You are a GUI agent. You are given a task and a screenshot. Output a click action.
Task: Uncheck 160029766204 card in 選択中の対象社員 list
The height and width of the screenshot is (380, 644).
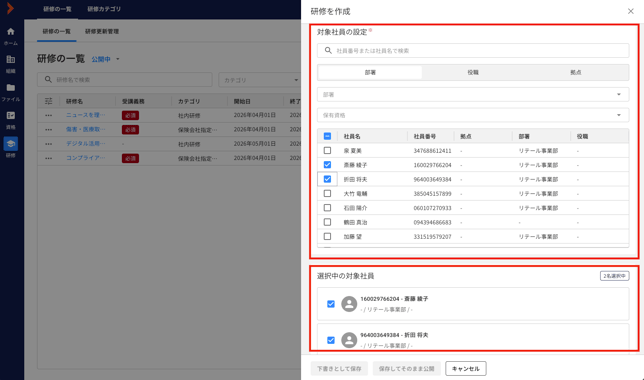pyautogui.click(x=331, y=304)
